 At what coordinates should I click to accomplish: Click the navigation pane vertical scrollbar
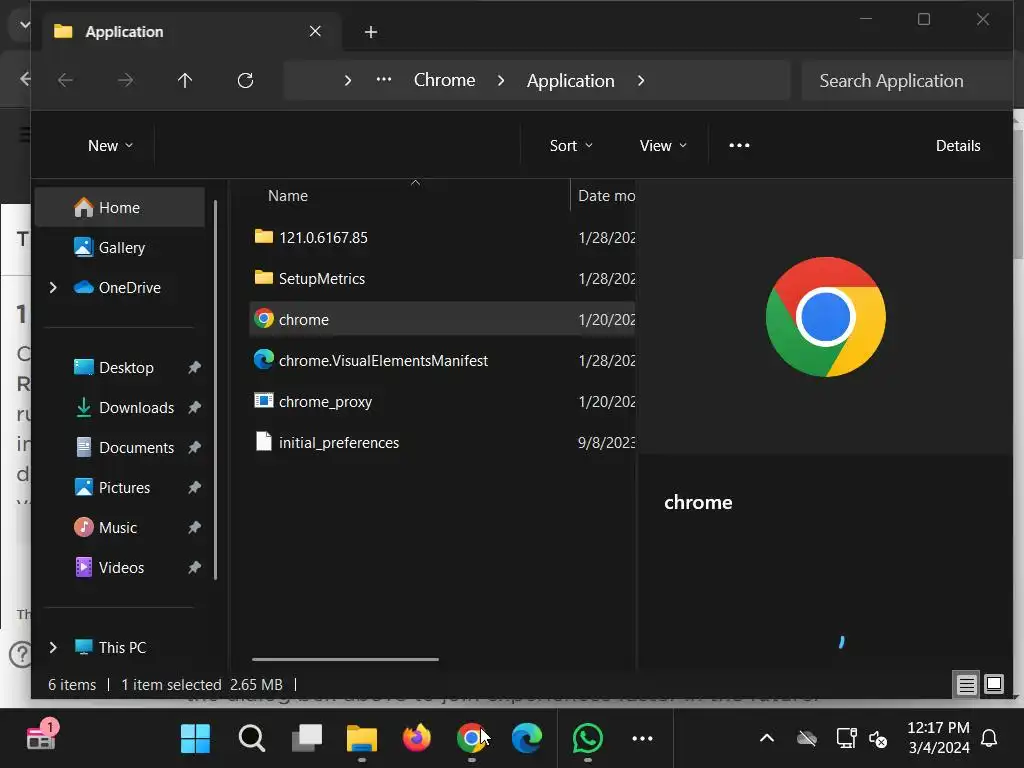coord(215,390)
